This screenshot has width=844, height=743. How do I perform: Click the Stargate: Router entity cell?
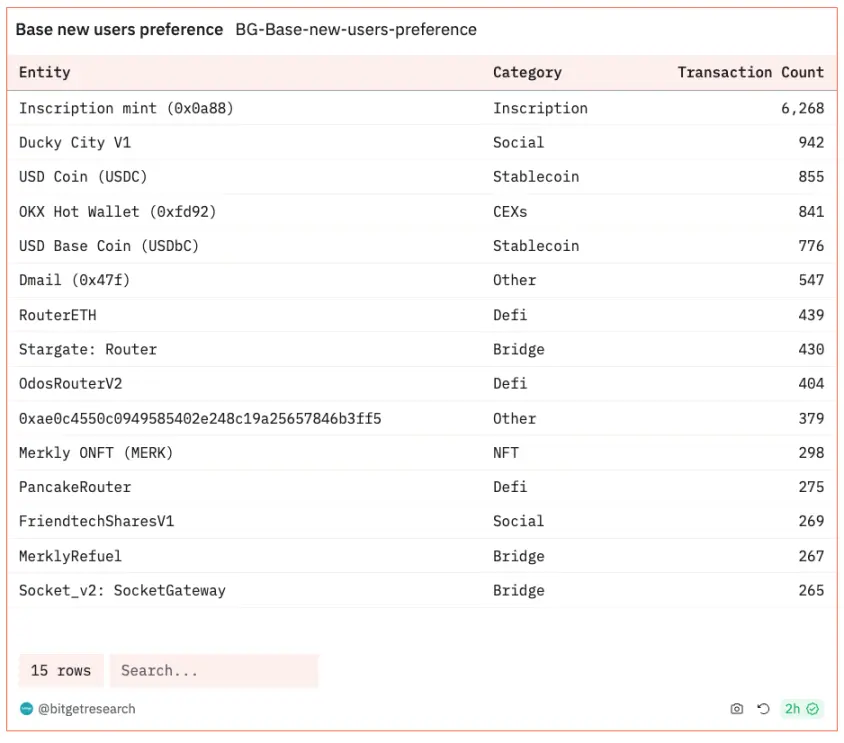(88, 349)
